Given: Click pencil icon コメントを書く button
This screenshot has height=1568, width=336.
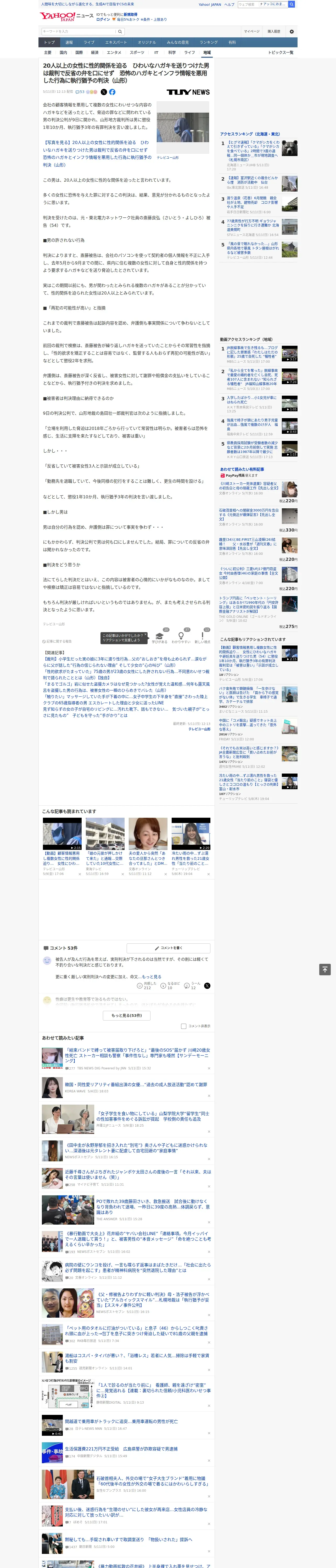Looking at the screenshot, I should tap(168, 948).
